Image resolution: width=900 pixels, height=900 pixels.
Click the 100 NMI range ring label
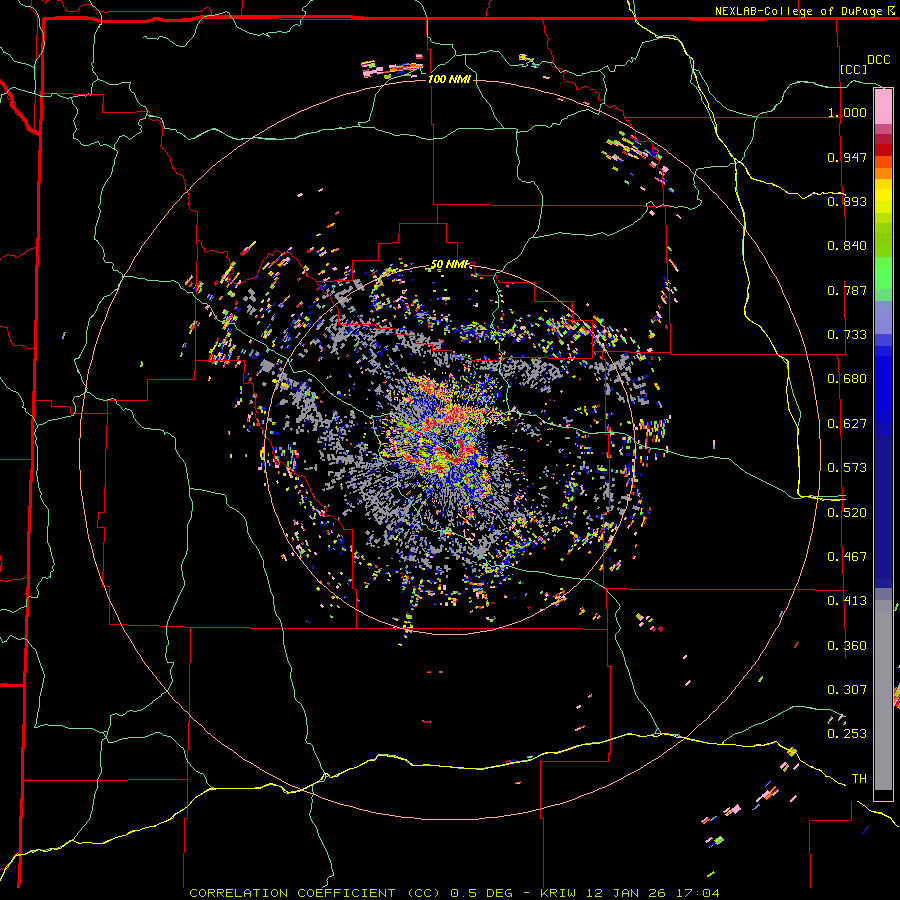tap(449, 79)
